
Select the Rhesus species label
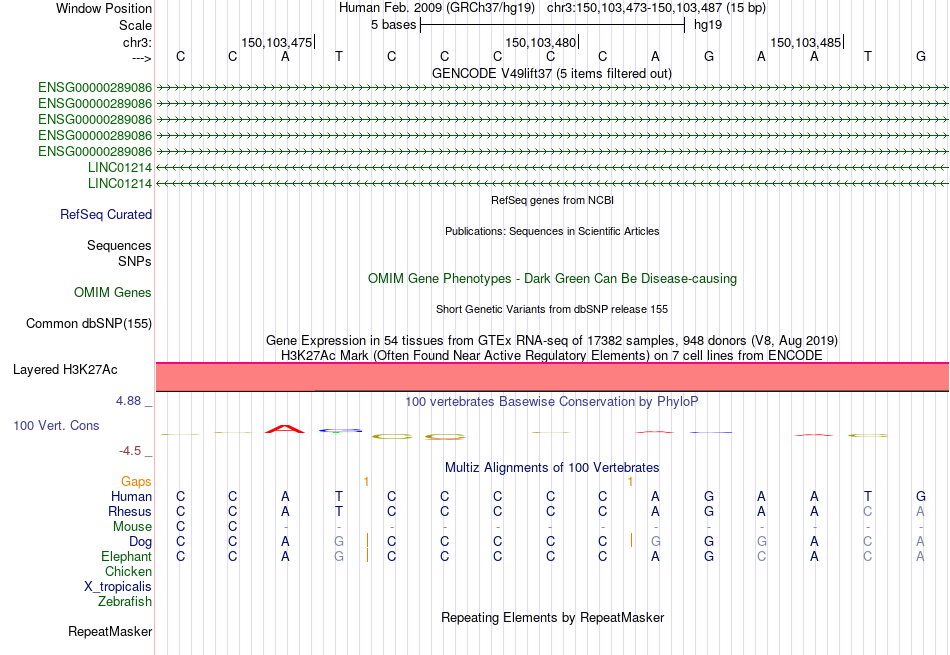[x=130, y=511]
